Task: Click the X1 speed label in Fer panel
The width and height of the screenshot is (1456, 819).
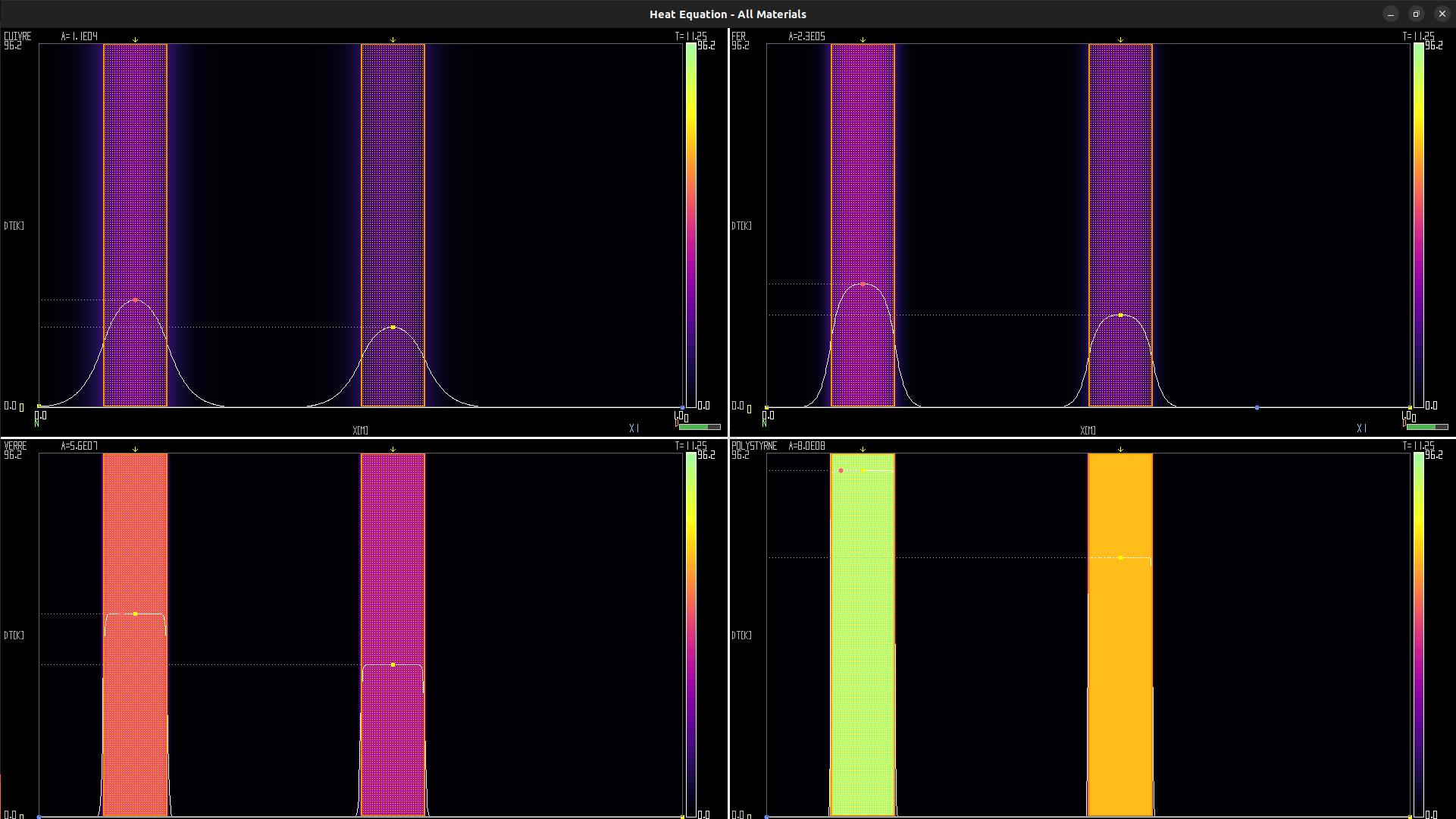Action: pos(1361,428)
